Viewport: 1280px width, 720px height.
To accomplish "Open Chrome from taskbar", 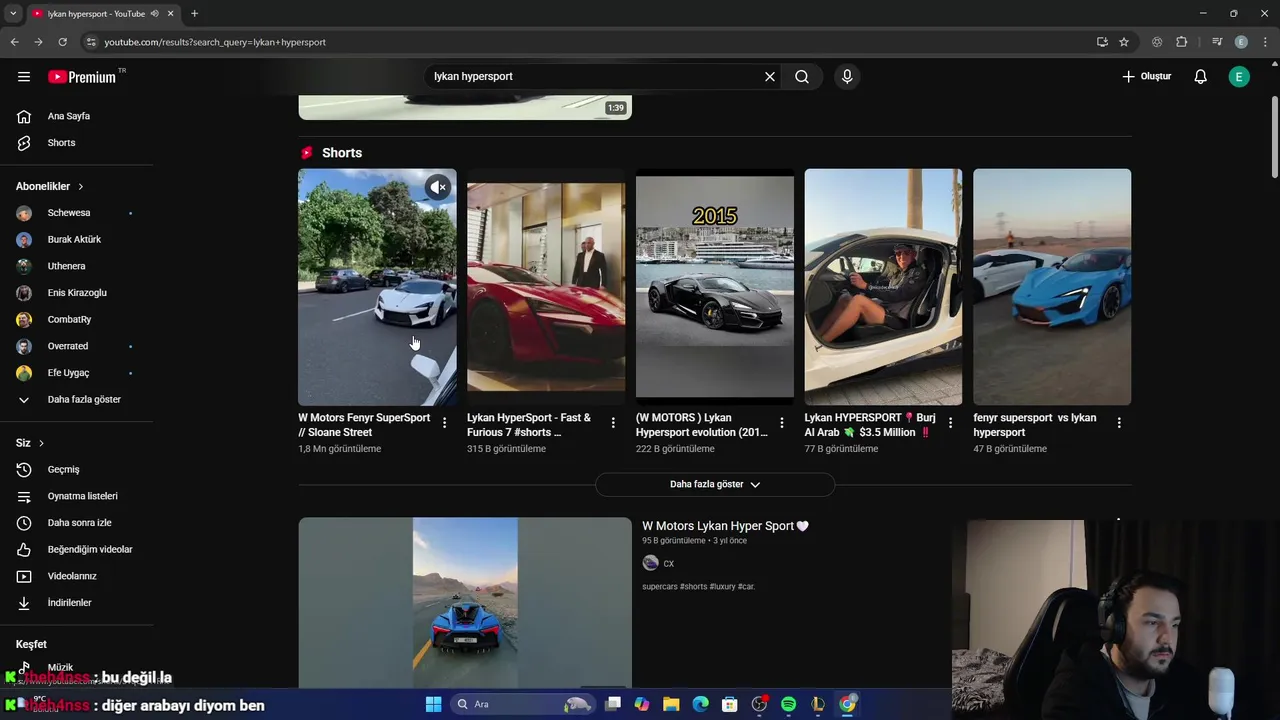I will click(847, 704).
